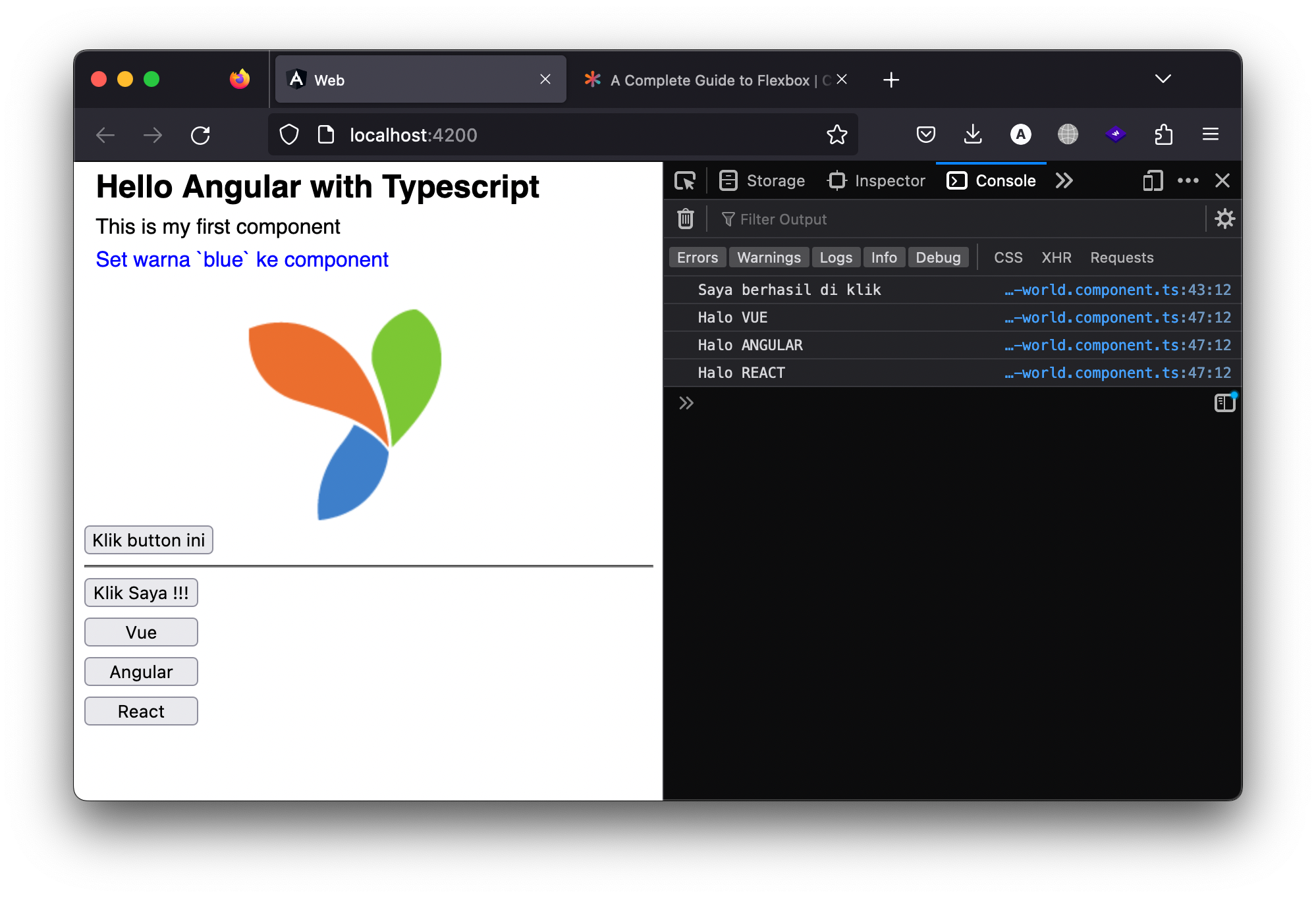Open the Downloads toolbar icon
1316x898 pixels.
pos(973,135)
